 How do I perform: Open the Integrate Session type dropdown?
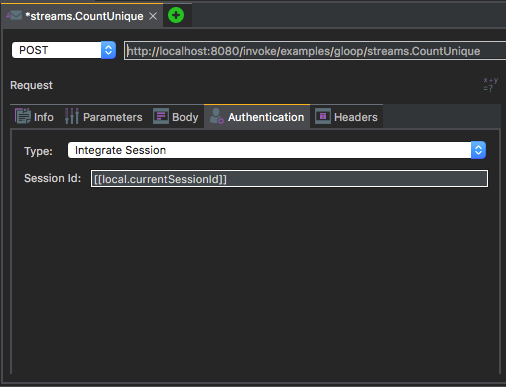(x=277, y=150)
